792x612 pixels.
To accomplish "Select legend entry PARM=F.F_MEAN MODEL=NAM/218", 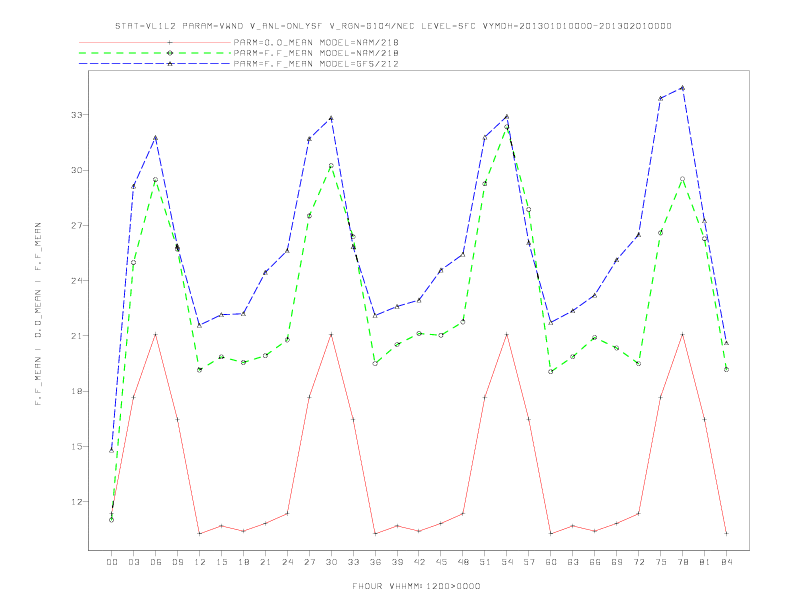I will coord(316,53).
